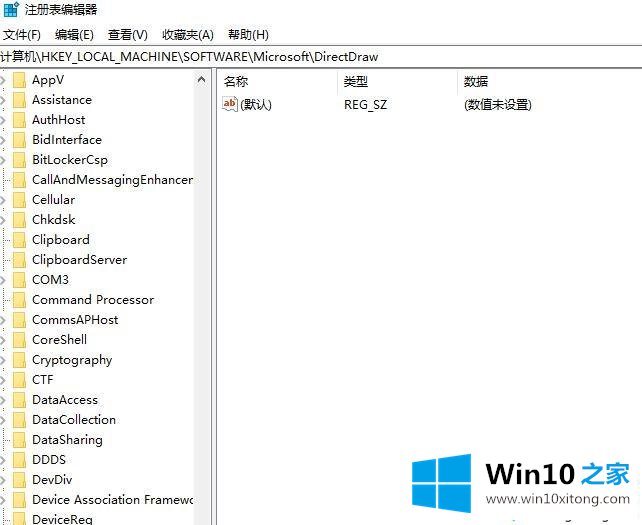Select the ClipboardServer key label
This screenshot has height=525, width=642.
79,260
